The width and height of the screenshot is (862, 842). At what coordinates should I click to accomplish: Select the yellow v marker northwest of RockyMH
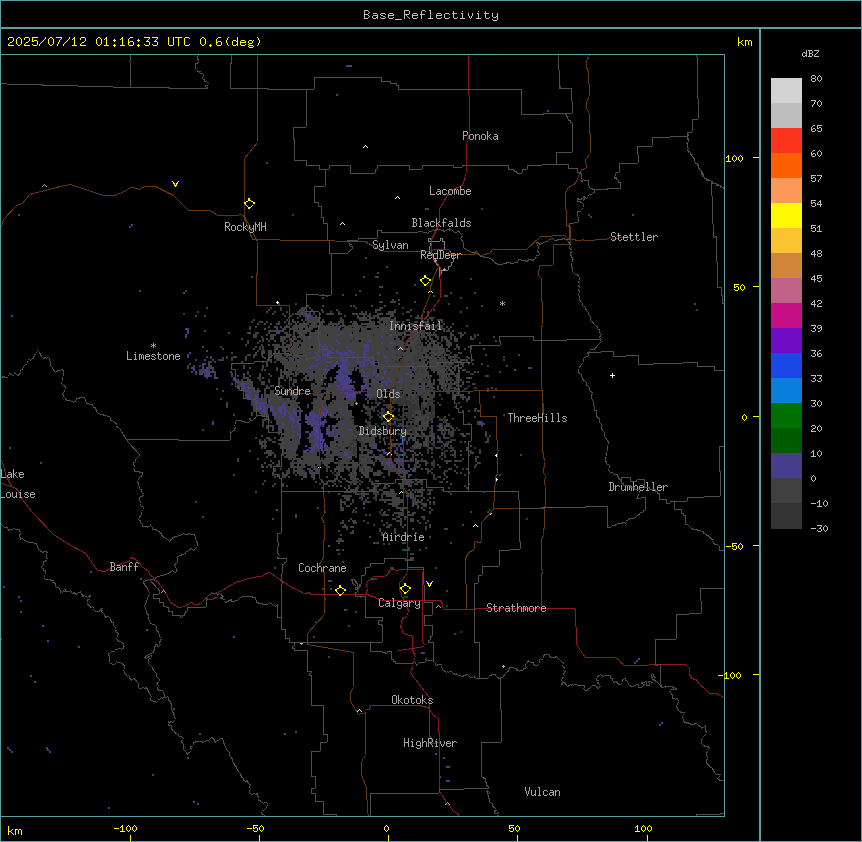click(x=175, y=184)
